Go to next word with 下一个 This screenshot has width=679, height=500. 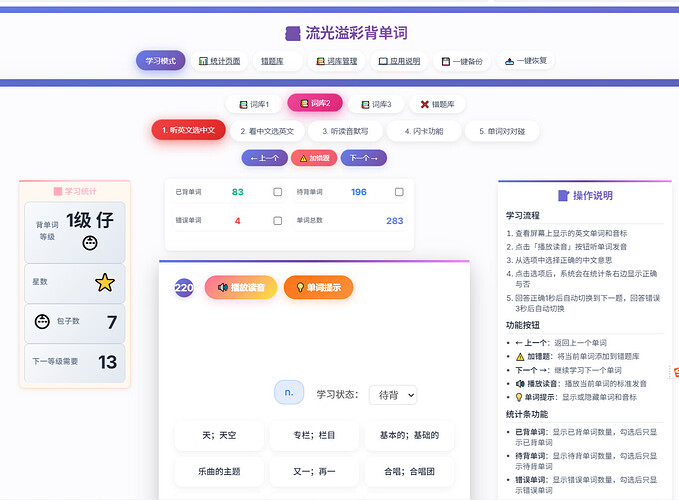(x=363, y=158)
